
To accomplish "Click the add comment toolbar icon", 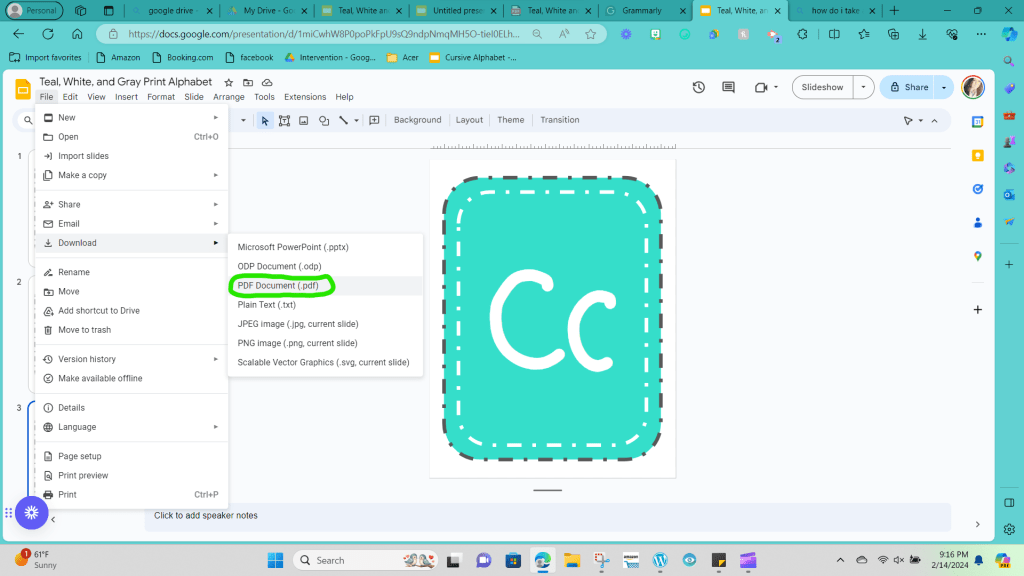I will [x=374, y=120].
